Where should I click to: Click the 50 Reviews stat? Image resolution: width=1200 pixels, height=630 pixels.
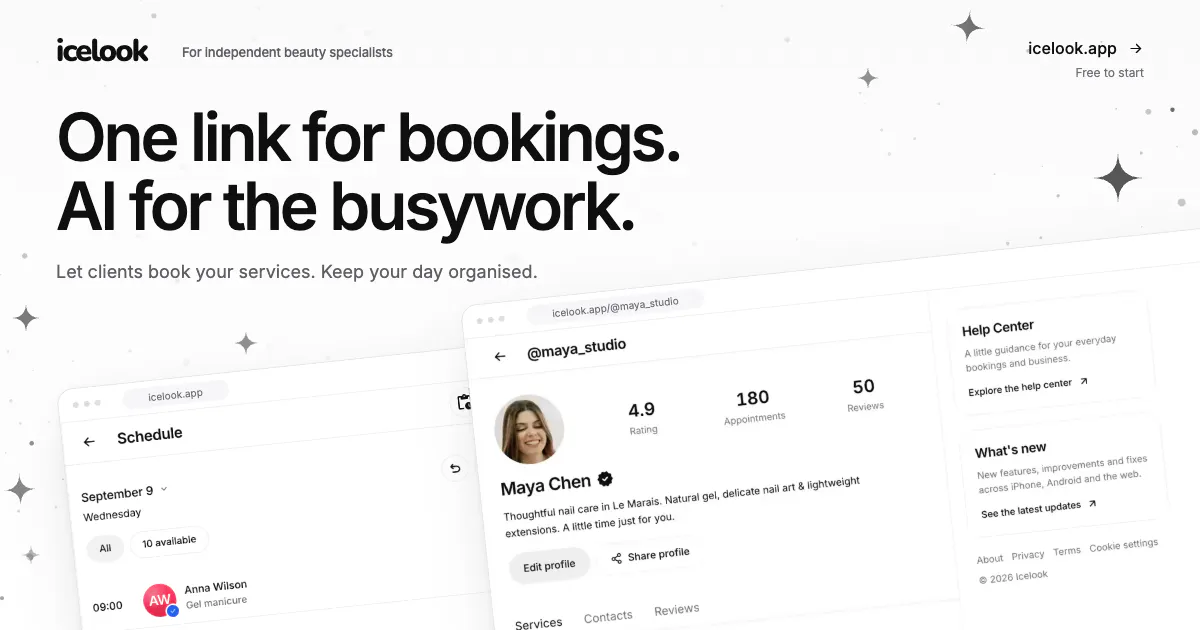coord(865,395)
